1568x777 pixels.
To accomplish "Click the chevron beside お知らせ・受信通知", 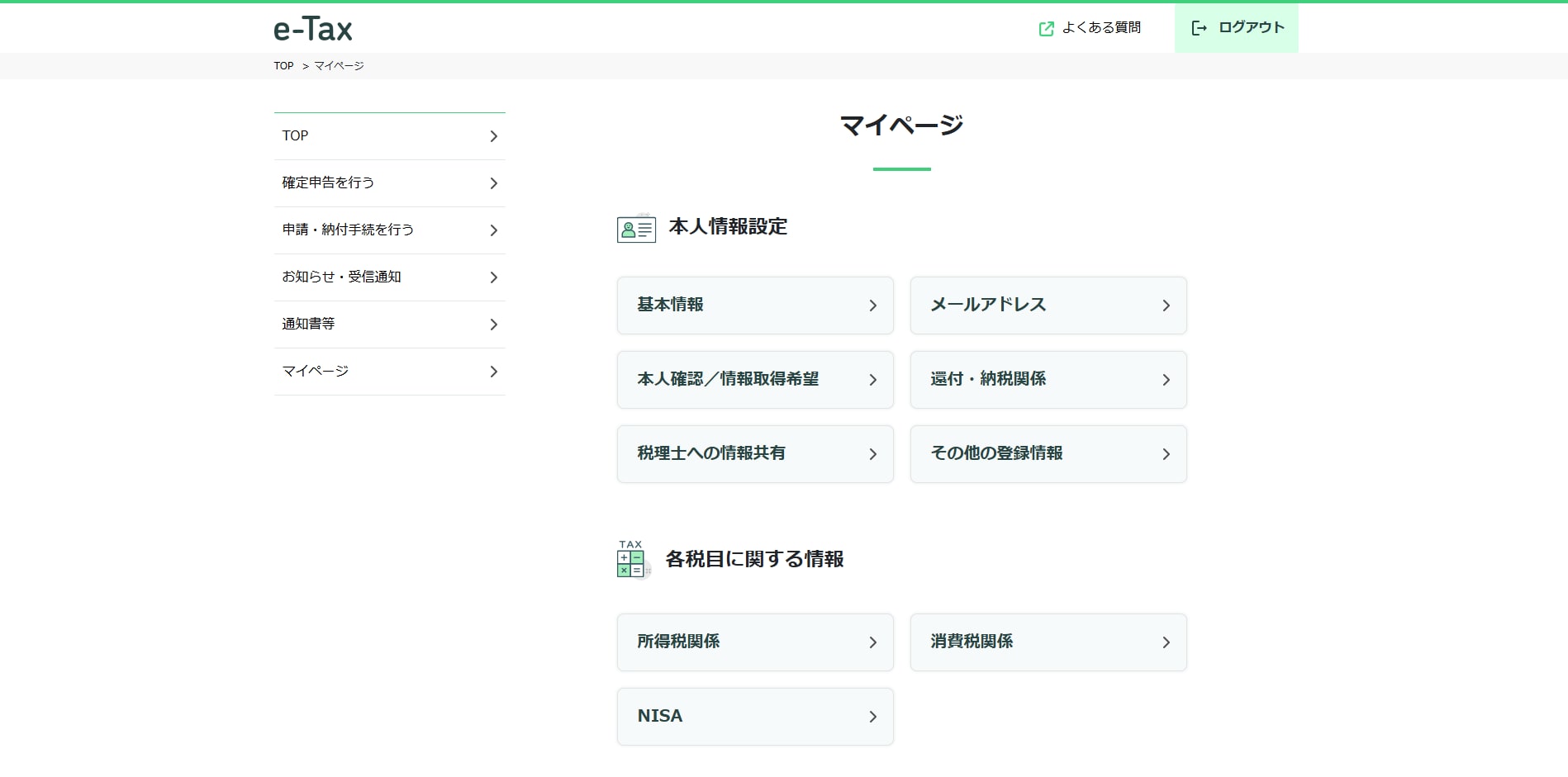I will 493,277.
